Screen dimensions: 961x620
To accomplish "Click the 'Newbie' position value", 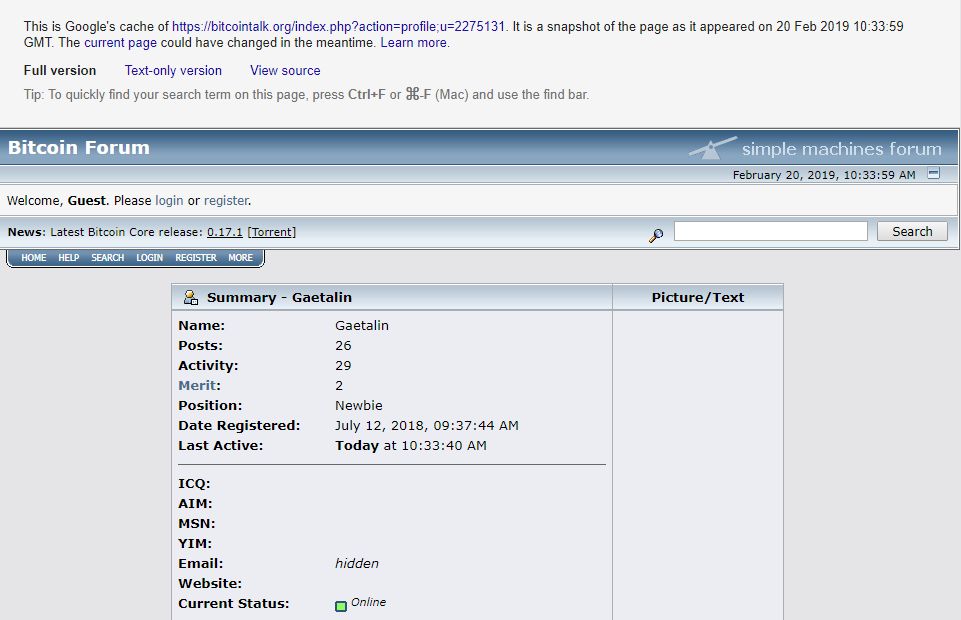I will (x=359, y=406).
